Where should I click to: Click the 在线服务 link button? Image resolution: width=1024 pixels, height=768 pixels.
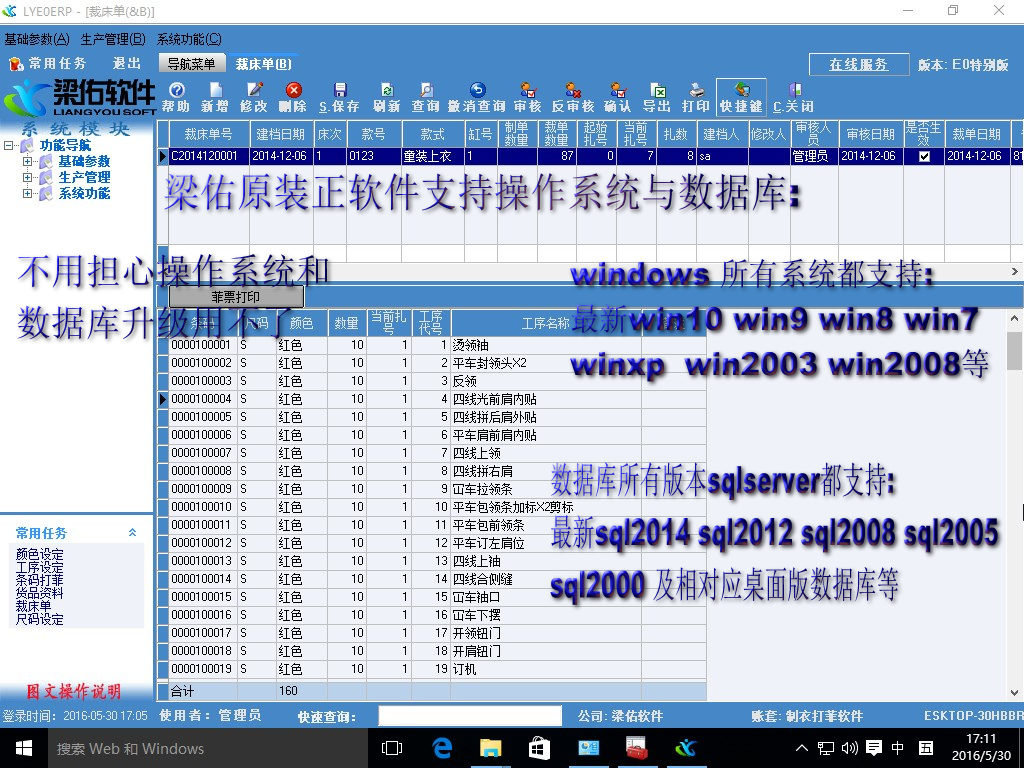pos(859,64)
